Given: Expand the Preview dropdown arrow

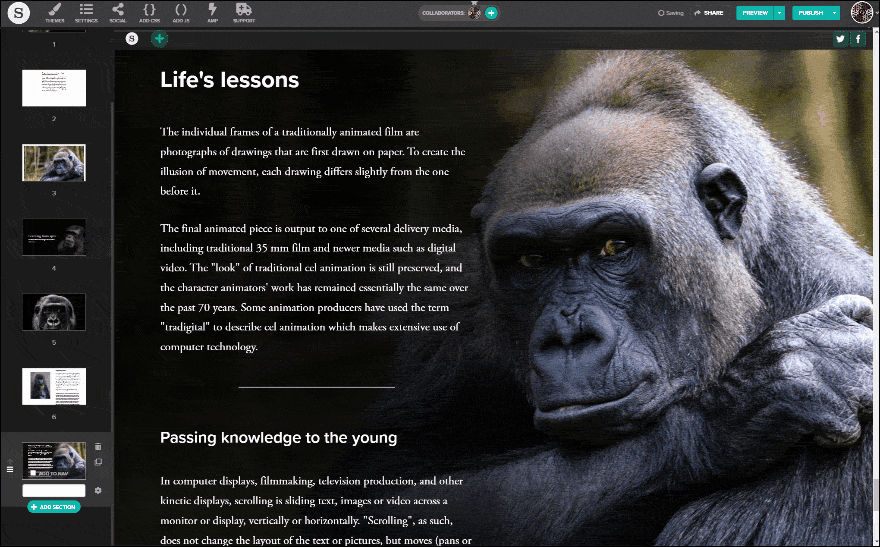Looking at the screenshot, I should tap(779, 13).
